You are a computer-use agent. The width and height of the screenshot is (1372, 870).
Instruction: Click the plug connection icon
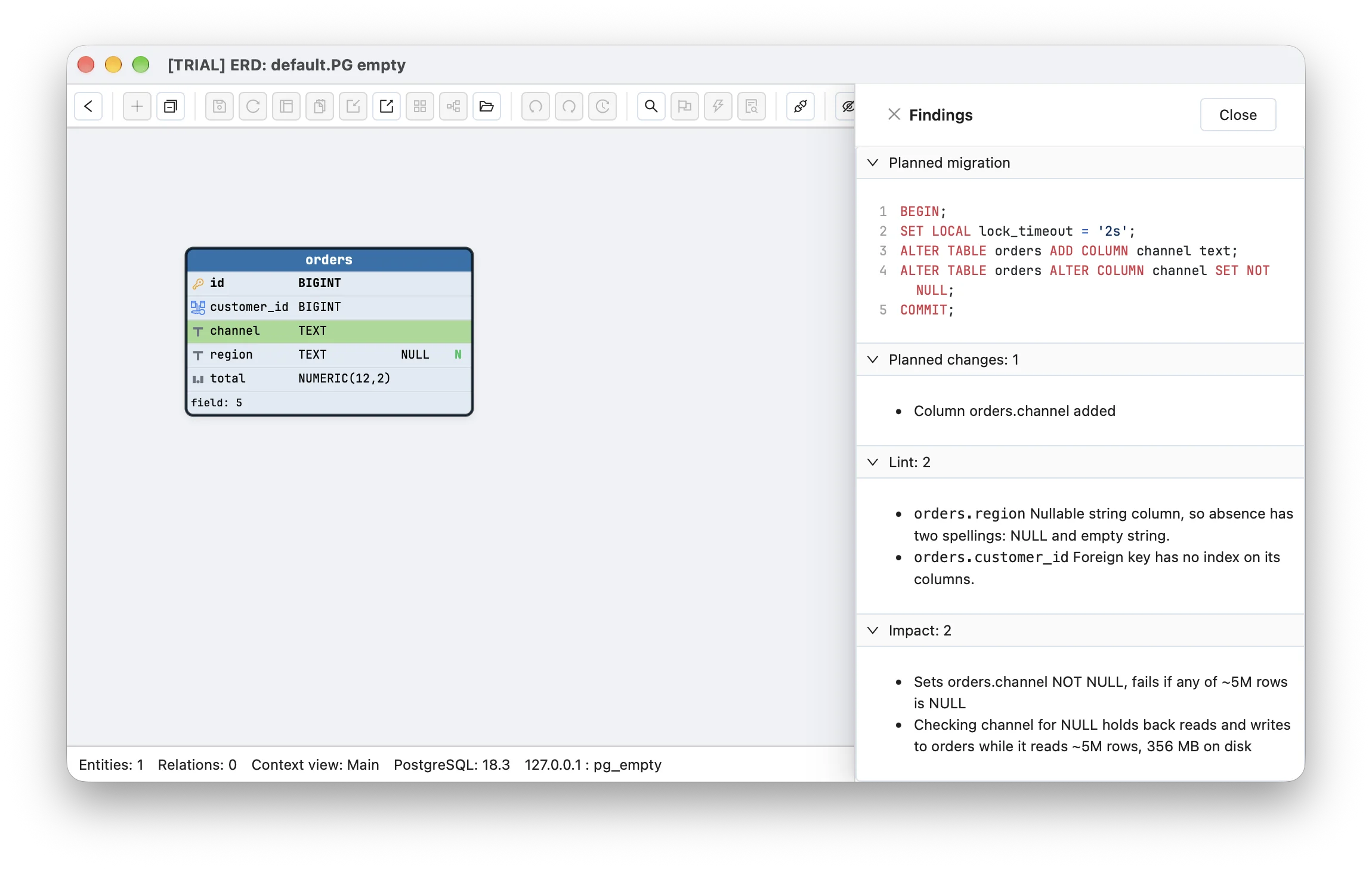coord(801,106)
